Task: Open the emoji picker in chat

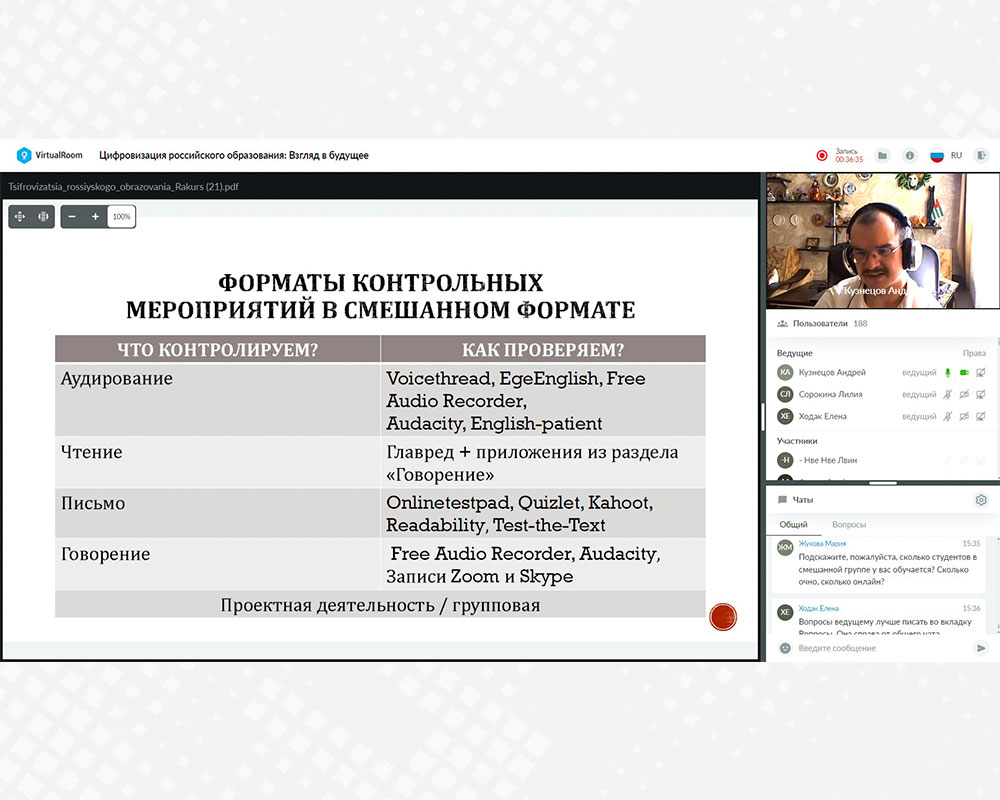Action: 785,648
